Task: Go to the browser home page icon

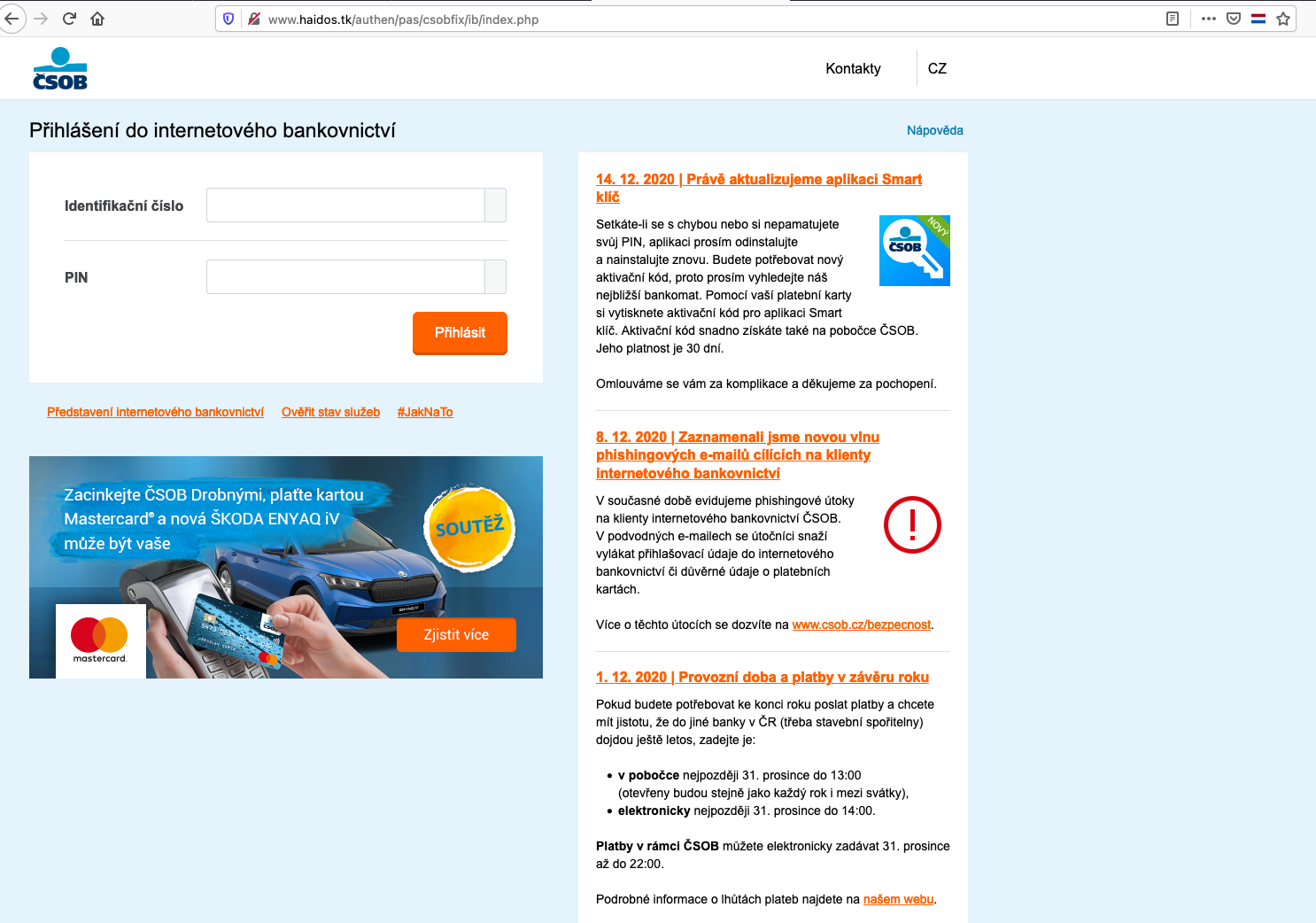Action: point(97,19)
